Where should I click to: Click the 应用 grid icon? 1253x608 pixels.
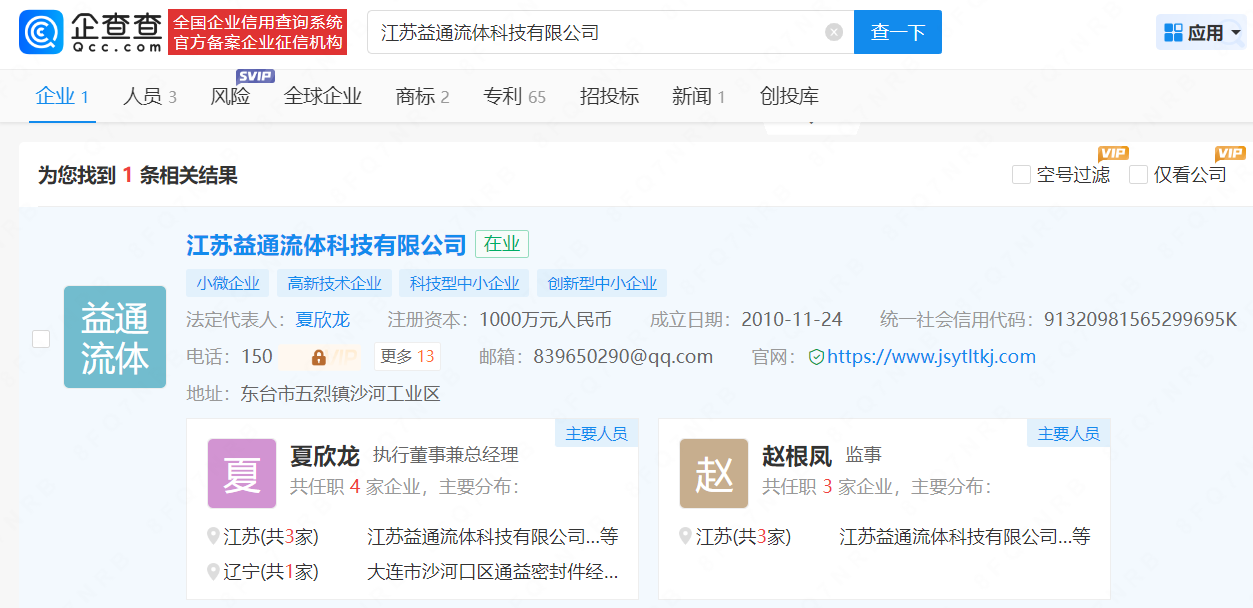click(x=1174, y=33)
